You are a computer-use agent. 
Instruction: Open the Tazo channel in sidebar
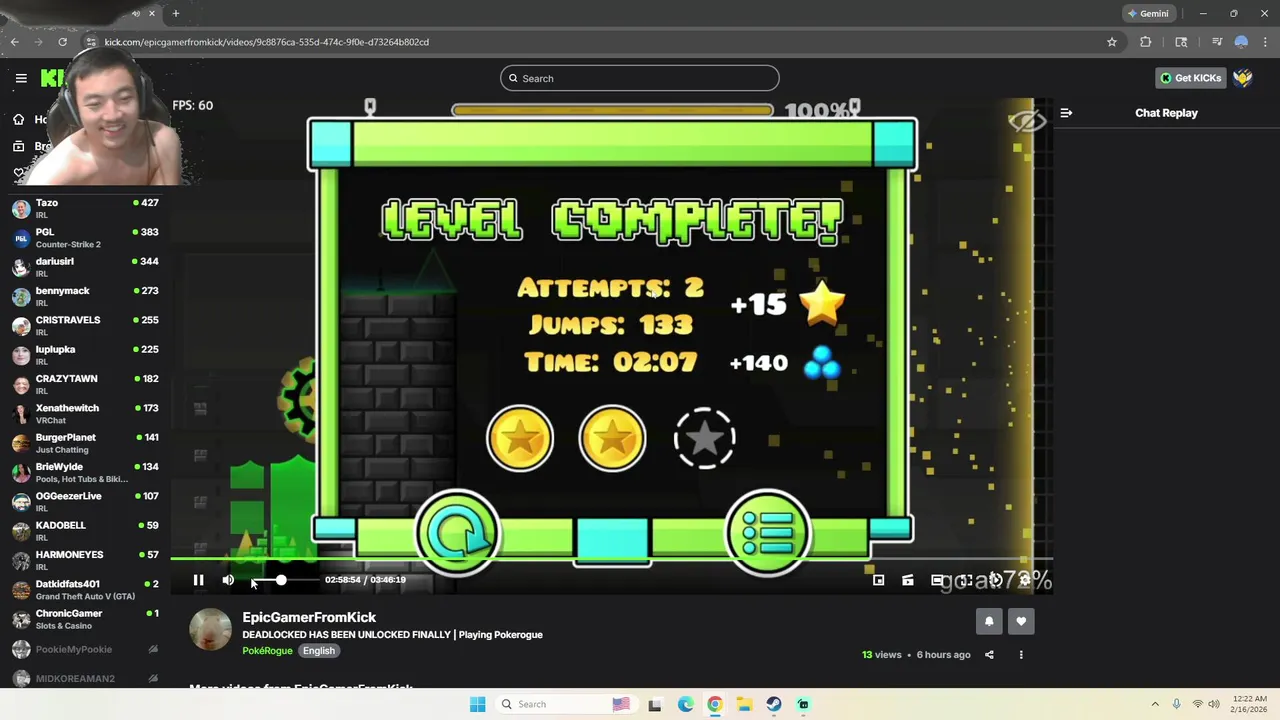point(85,208)
